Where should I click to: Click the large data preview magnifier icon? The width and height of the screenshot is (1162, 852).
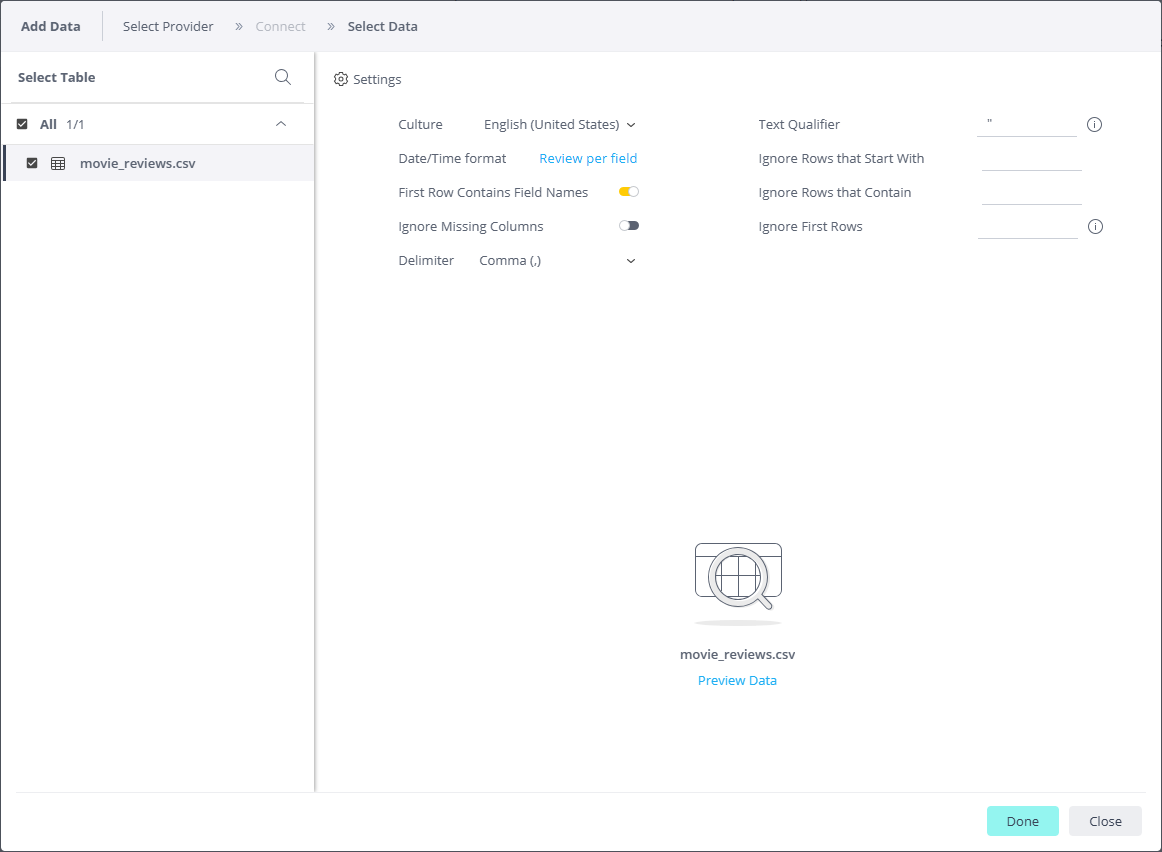tap(738, 577)
